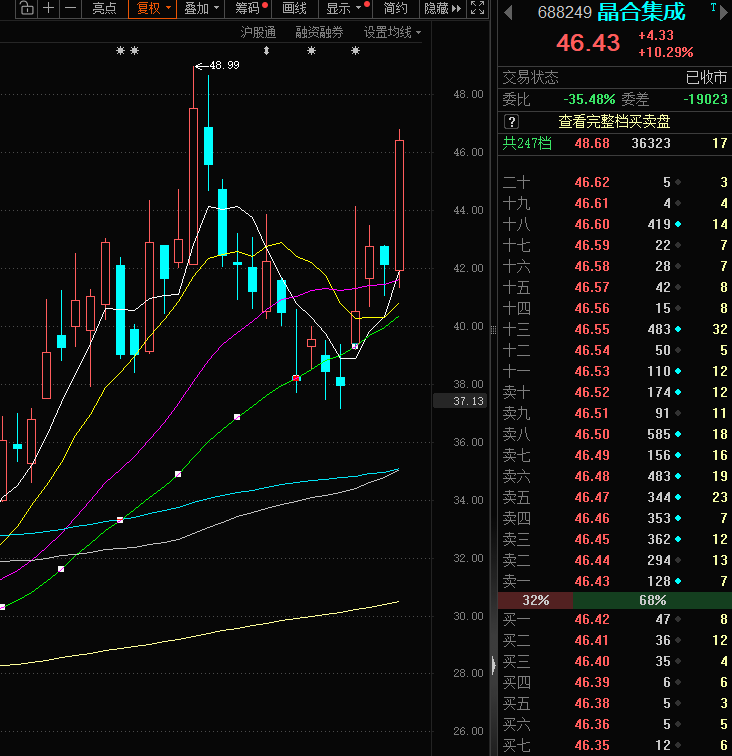Screen dimensions: 732x756
Task: Click the stock name 晶合集成
Action: point(641,12)
